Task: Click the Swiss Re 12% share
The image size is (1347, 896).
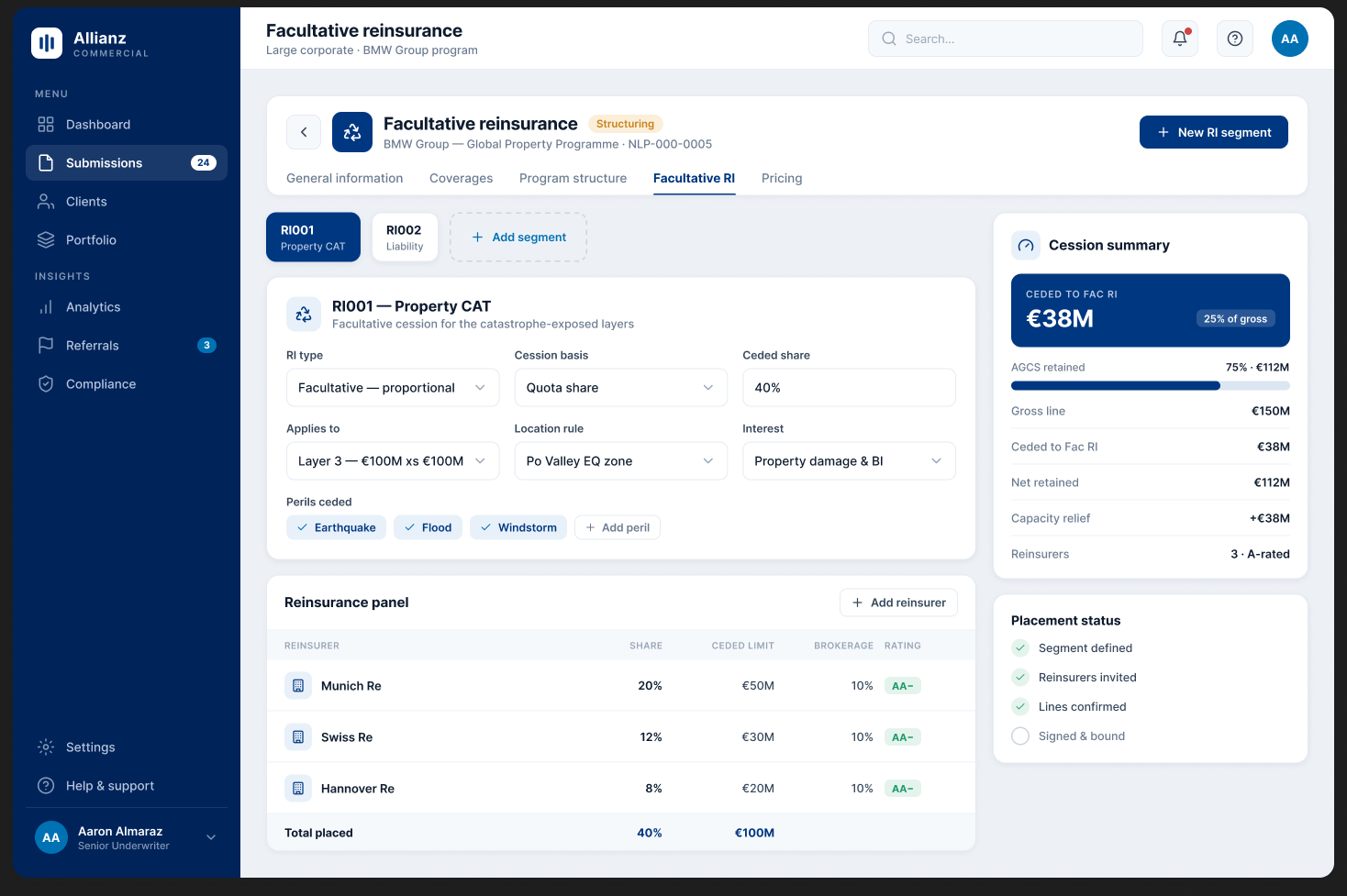Action: pyautogui.click(x=651, y=737)
